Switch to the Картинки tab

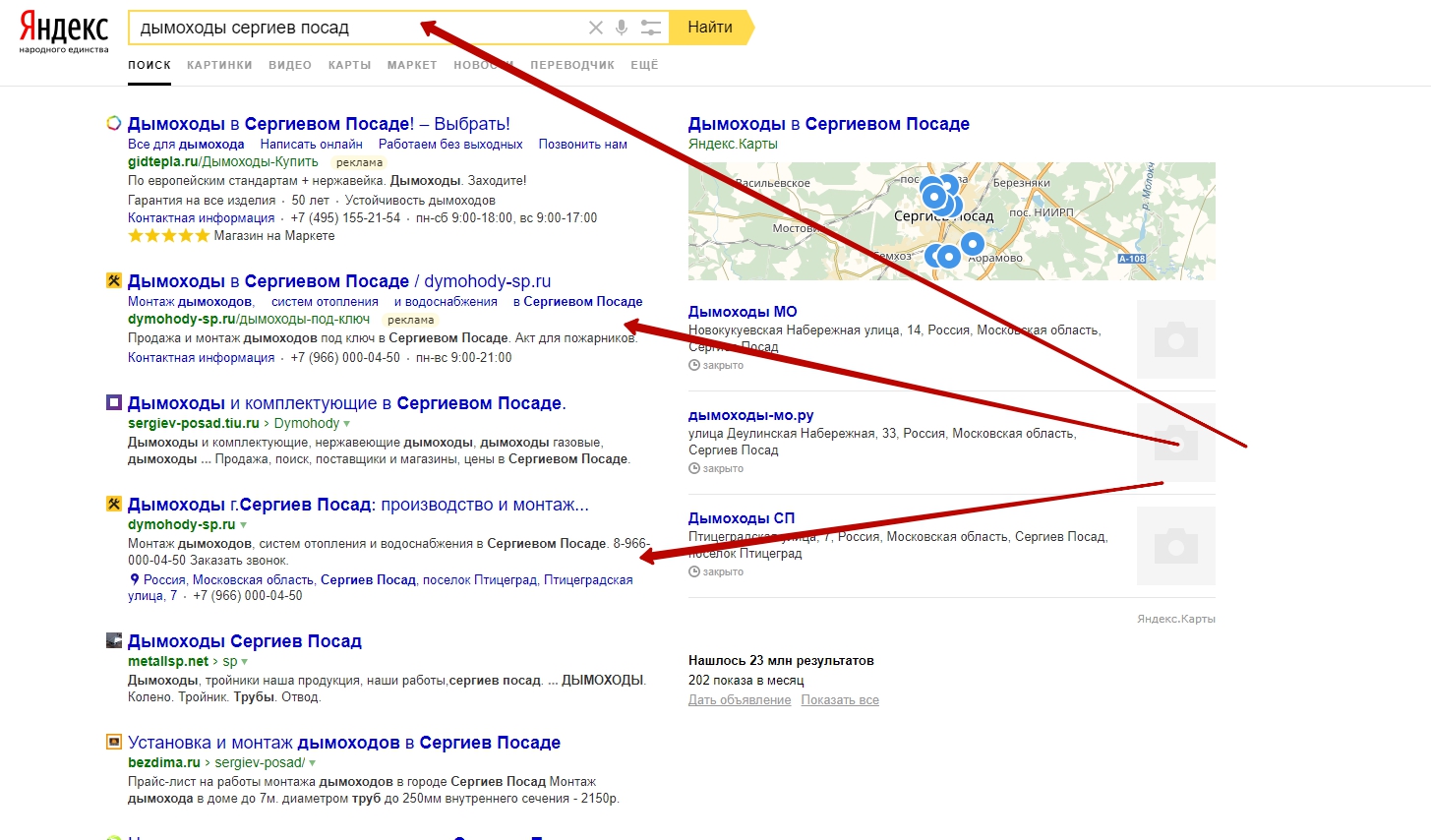219,65
